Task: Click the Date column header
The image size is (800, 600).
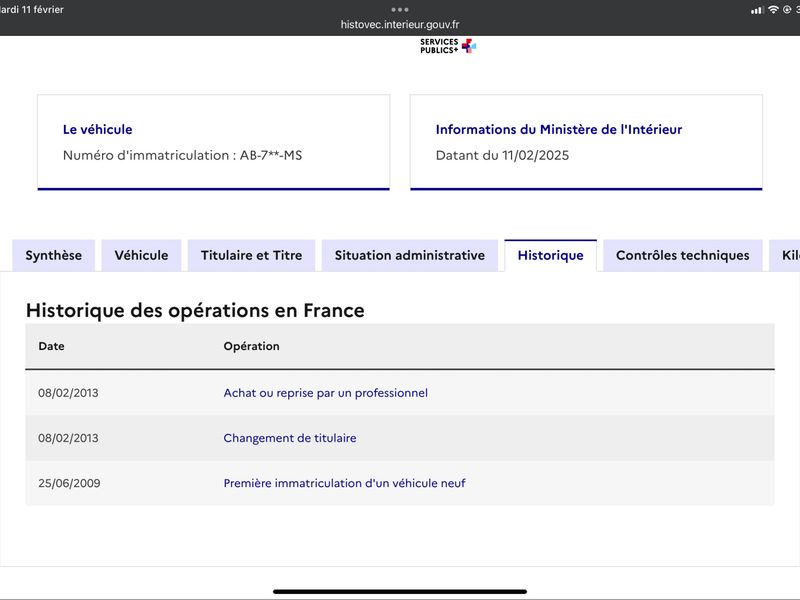Action: tap(52, 346)
